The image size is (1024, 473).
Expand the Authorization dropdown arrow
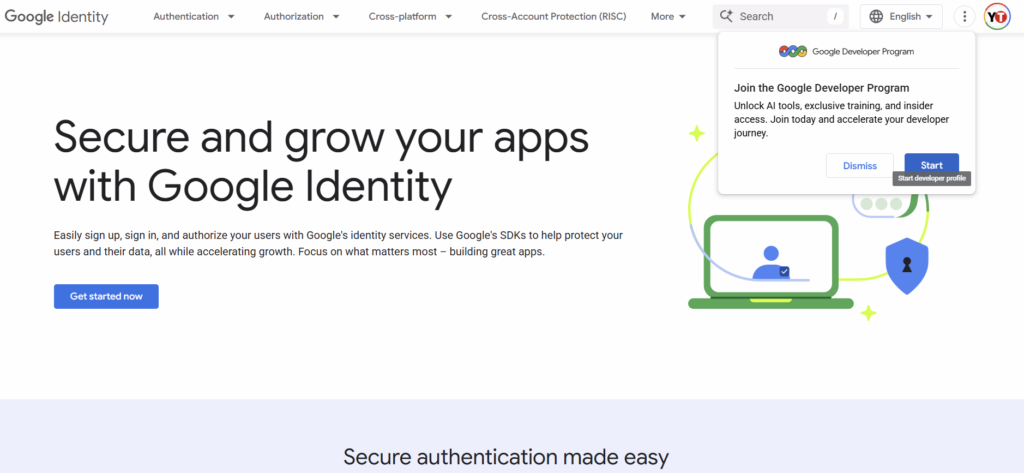[x=336, y=16]
